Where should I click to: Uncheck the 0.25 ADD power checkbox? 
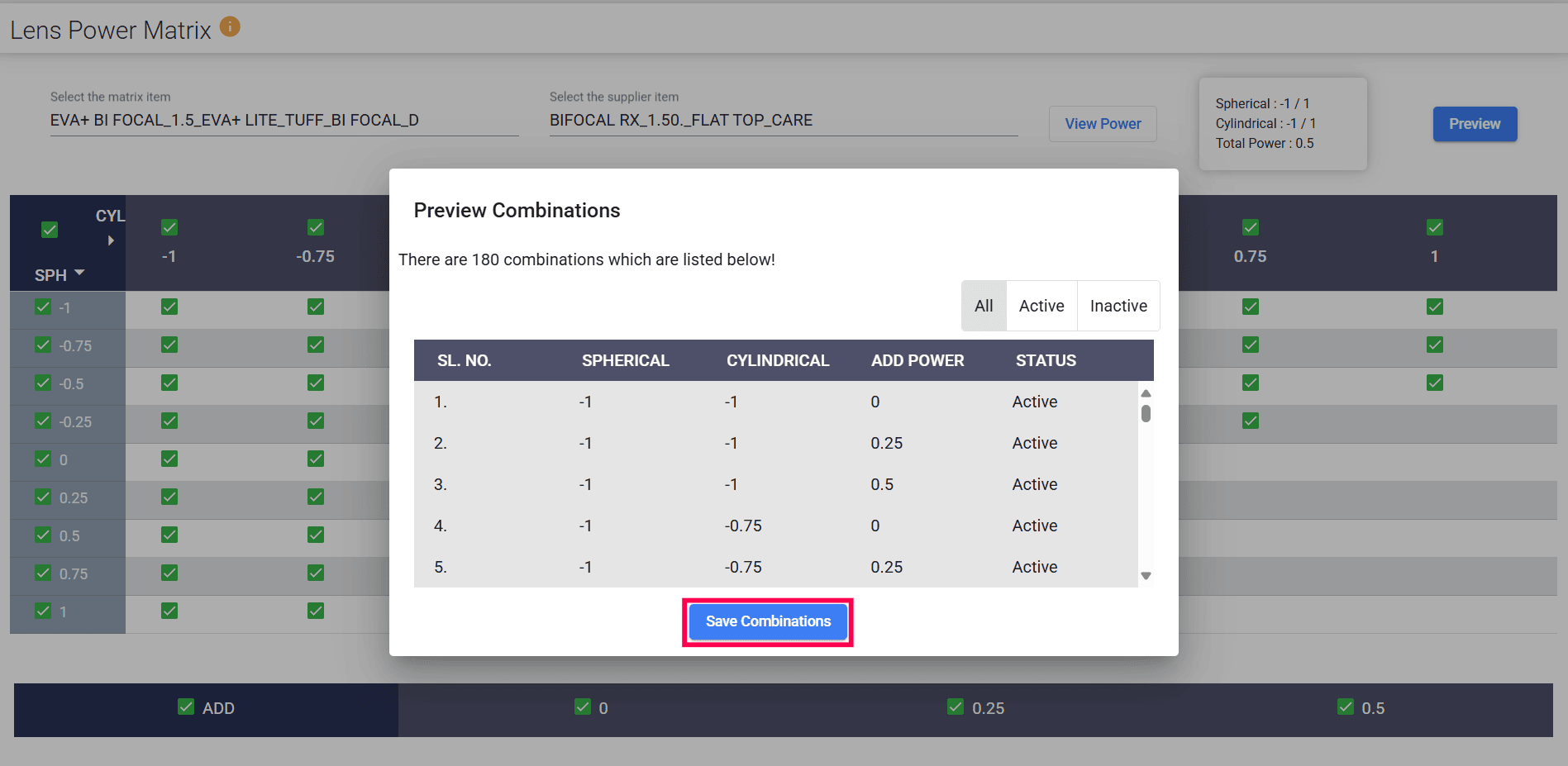[956, 707]
